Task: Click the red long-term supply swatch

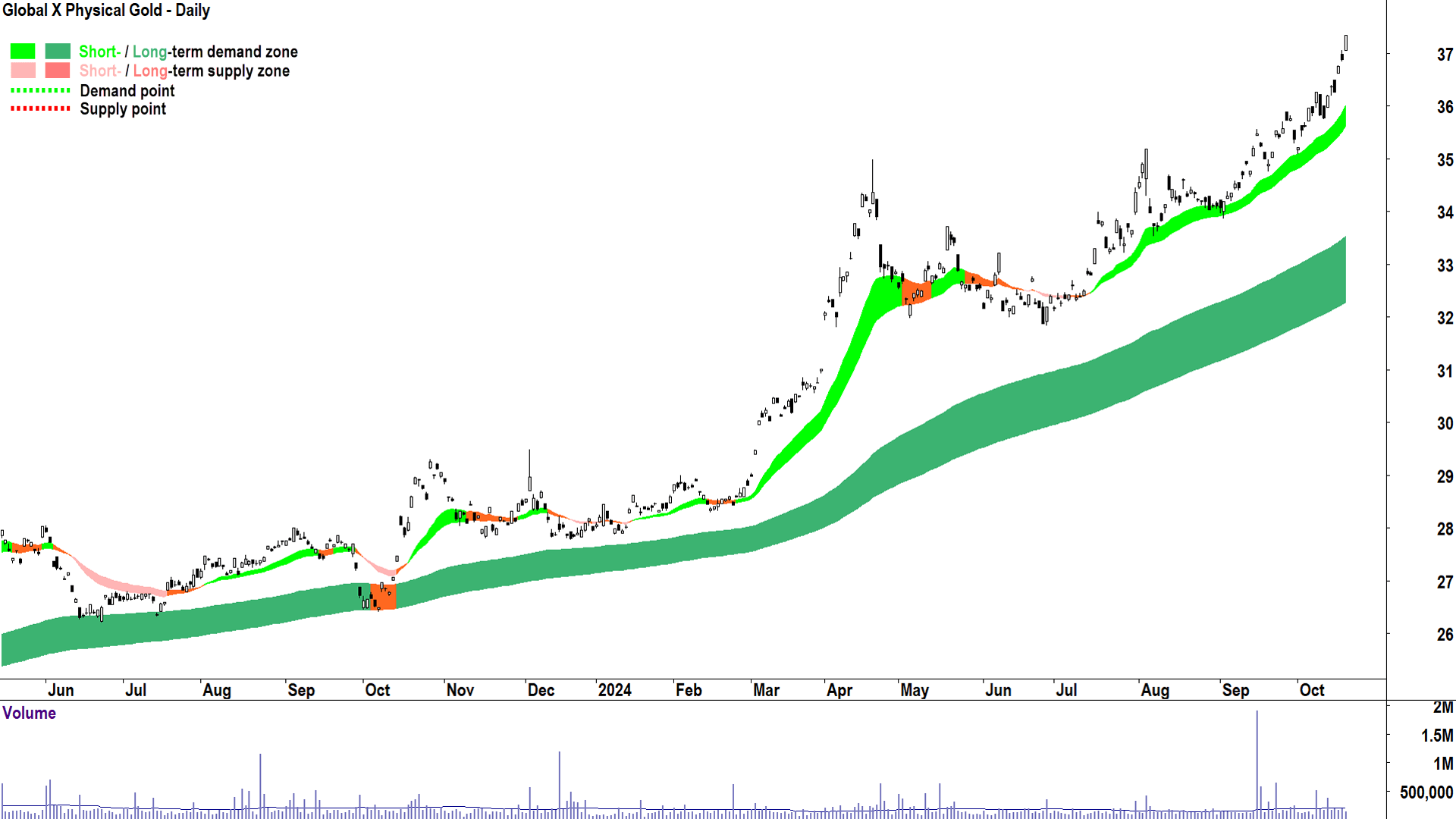Action: point(58,71)
